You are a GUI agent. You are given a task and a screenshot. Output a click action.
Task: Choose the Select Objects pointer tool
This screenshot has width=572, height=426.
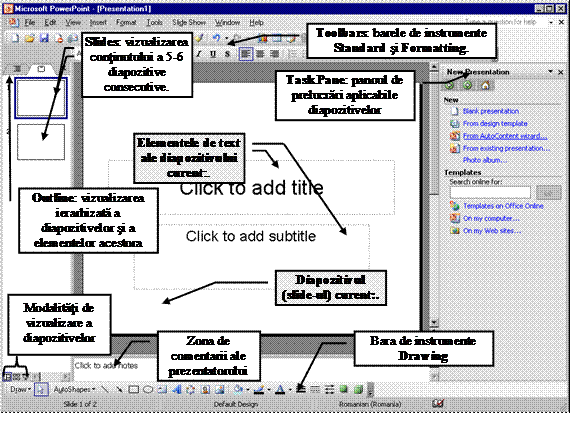click(x=41, y=390)
